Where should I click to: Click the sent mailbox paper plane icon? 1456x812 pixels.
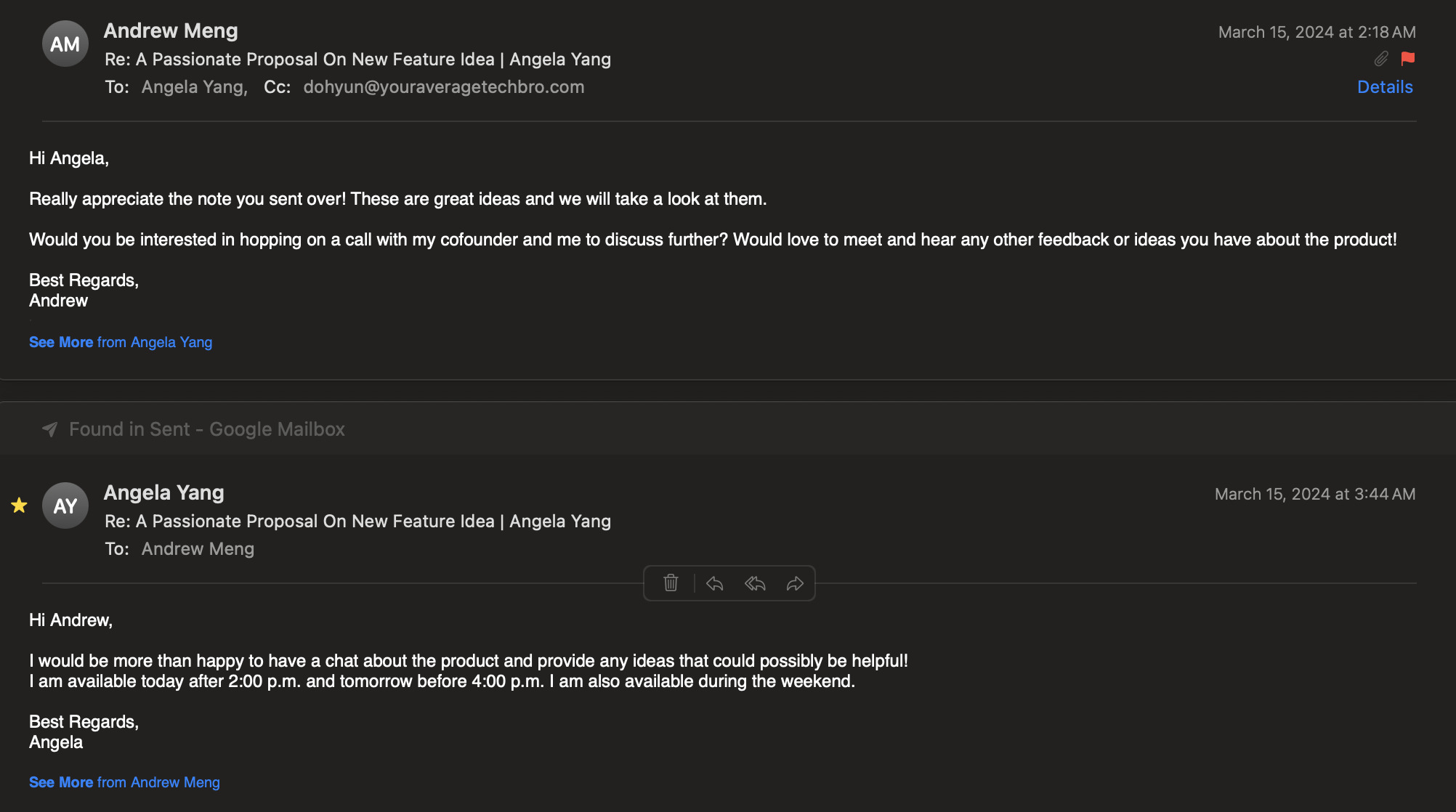(x=49, y=429)
